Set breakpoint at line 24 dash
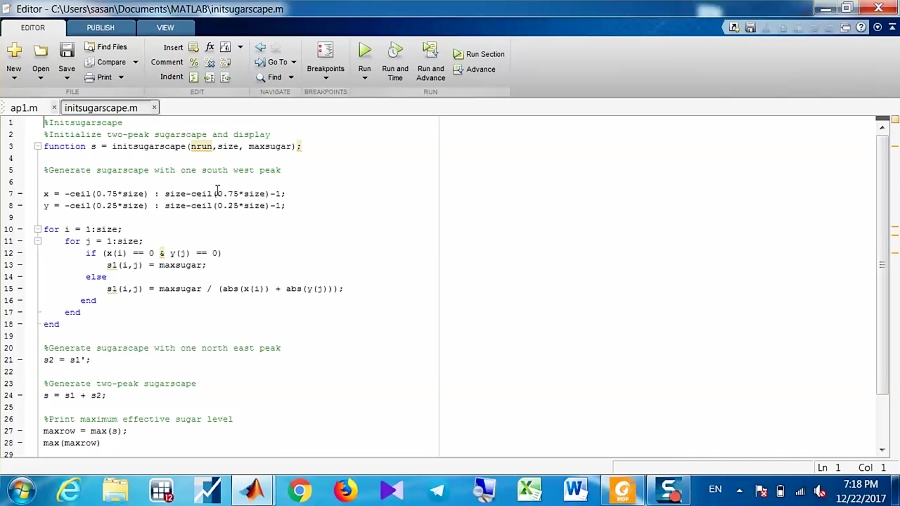 [x=20, y=395]
